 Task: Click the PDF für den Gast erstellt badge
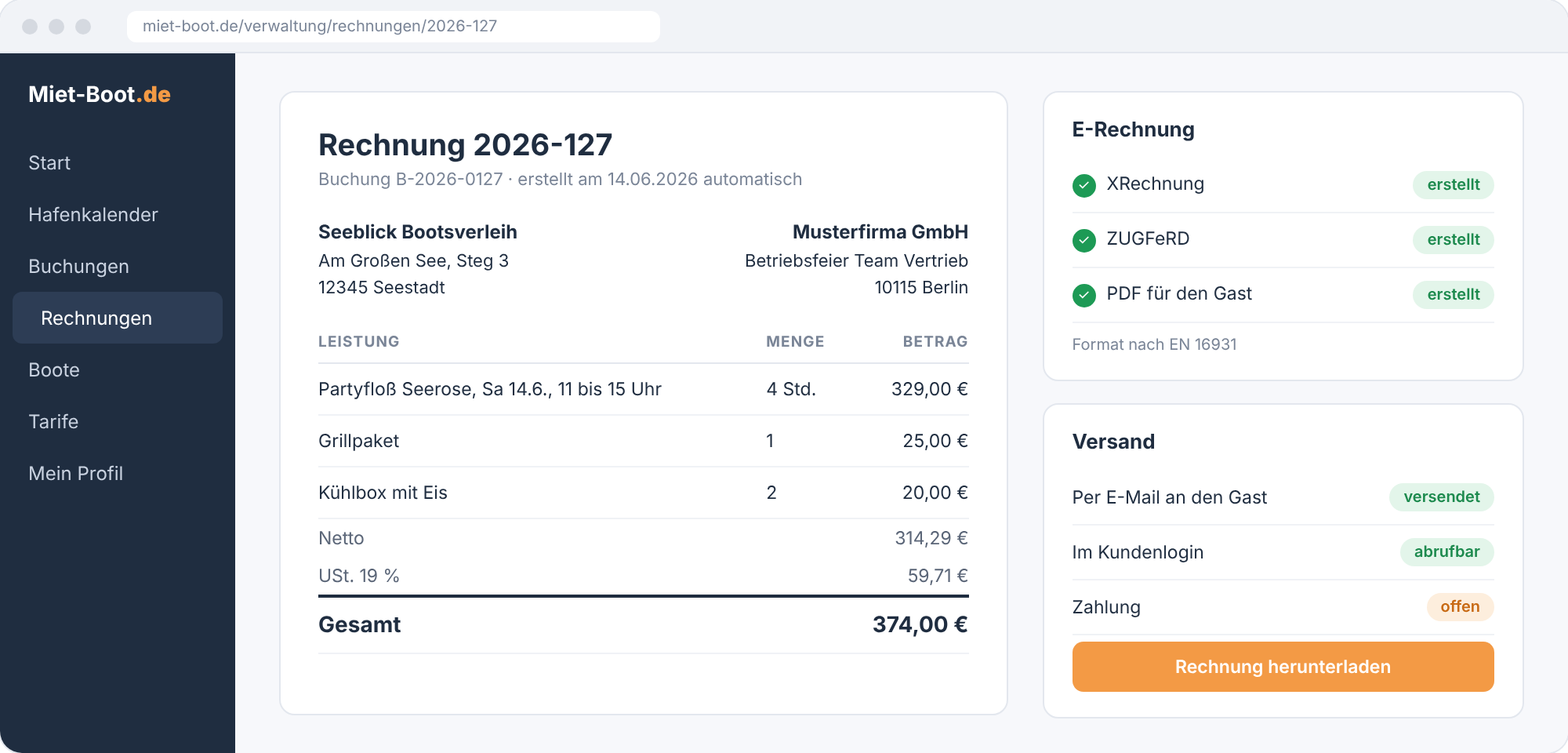pyautogui.click(x=1453, y=295)
